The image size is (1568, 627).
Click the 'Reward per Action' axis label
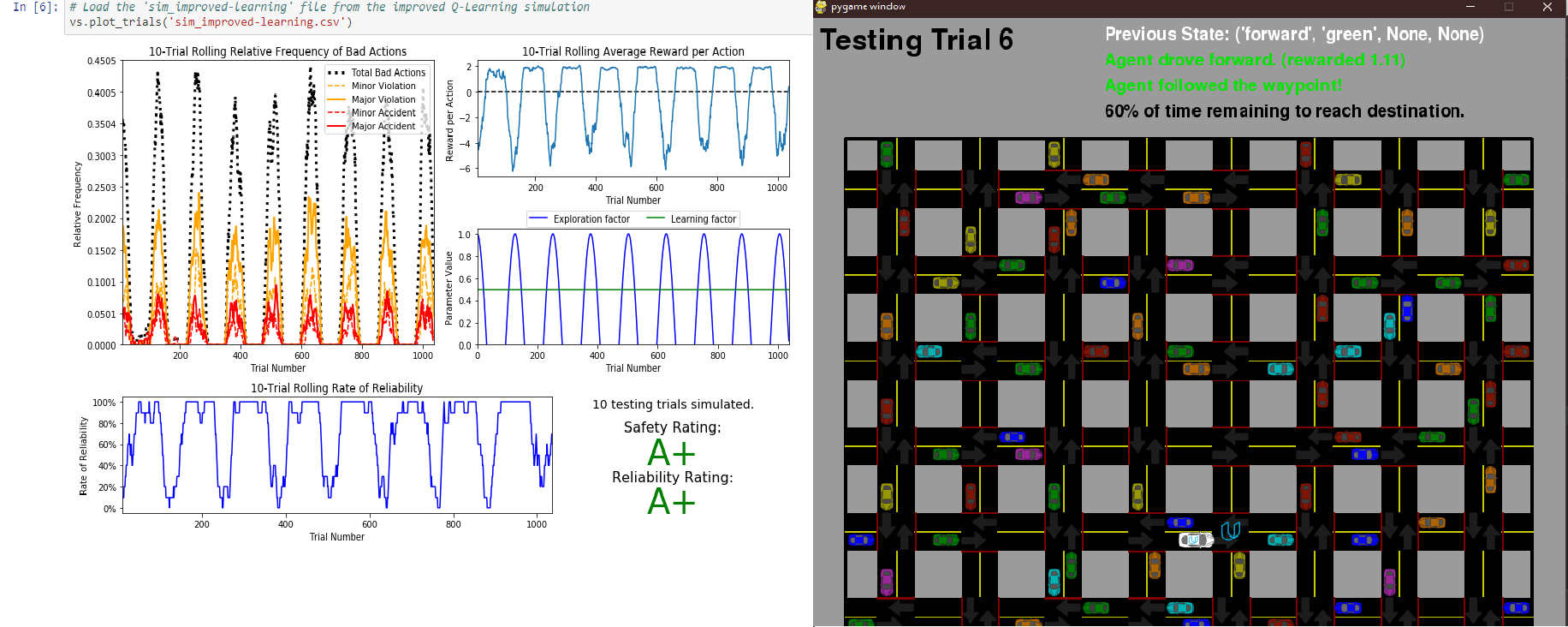click(x=450, y=121)
